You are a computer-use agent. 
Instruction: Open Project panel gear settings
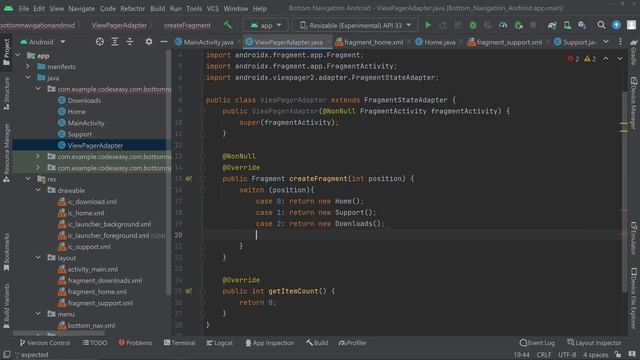(x=149, y=42)
